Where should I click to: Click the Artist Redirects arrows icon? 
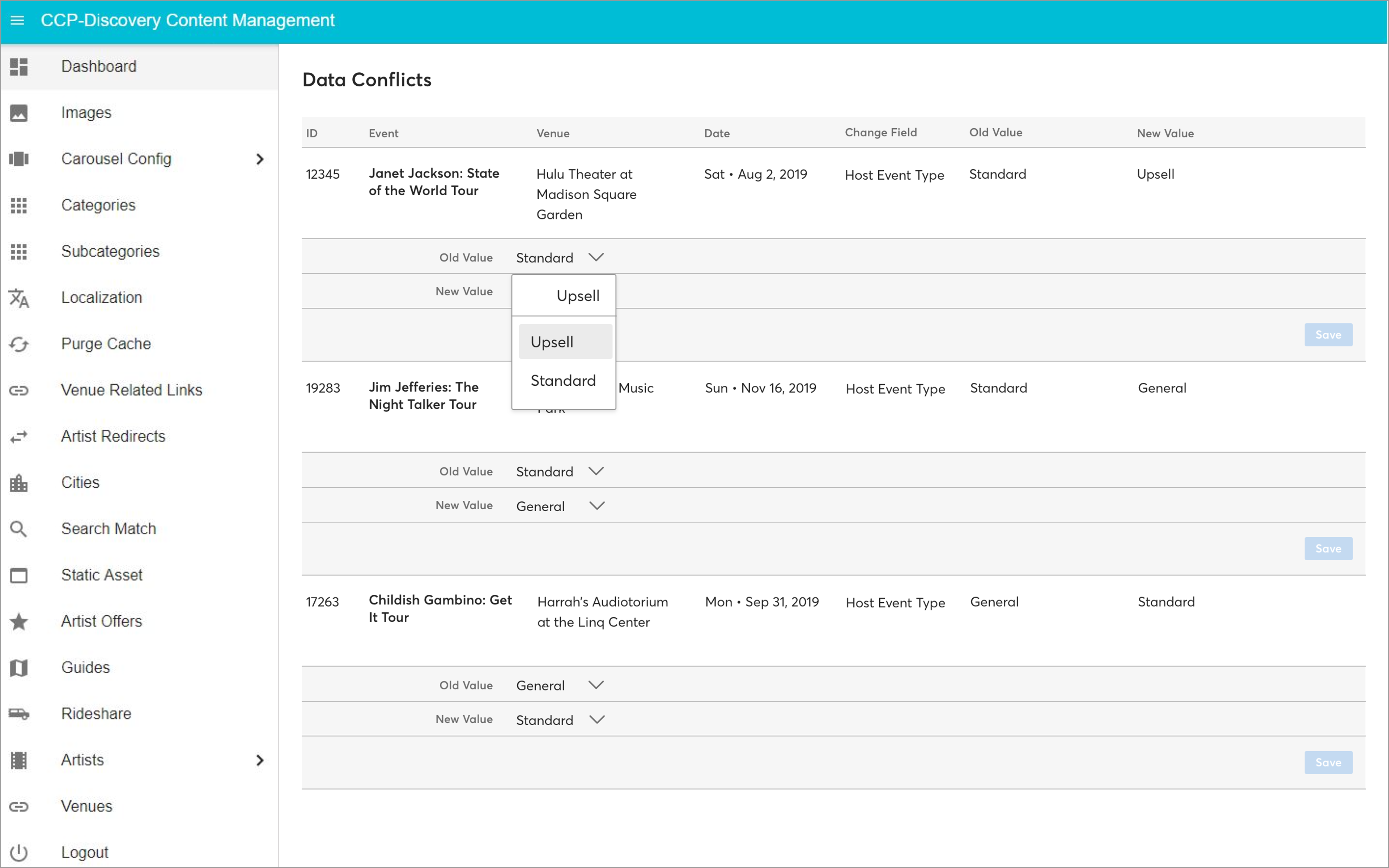[19, 437]
